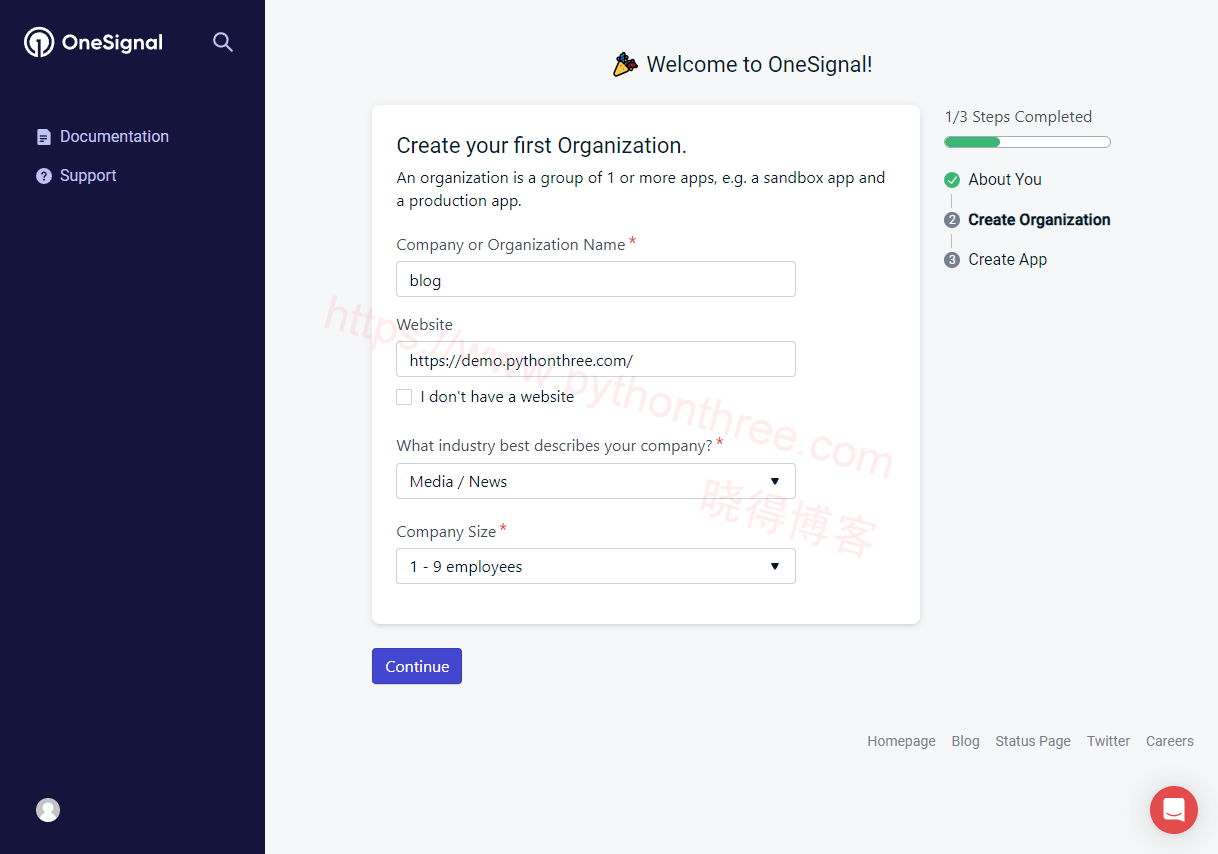Go to the Create App step
The image size is (1218, 854).
click(x=1007, y=260)
